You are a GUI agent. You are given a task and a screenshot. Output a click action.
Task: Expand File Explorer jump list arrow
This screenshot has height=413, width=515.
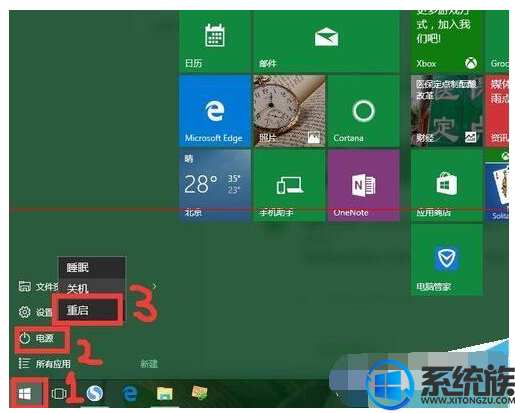tap(154, 286)
